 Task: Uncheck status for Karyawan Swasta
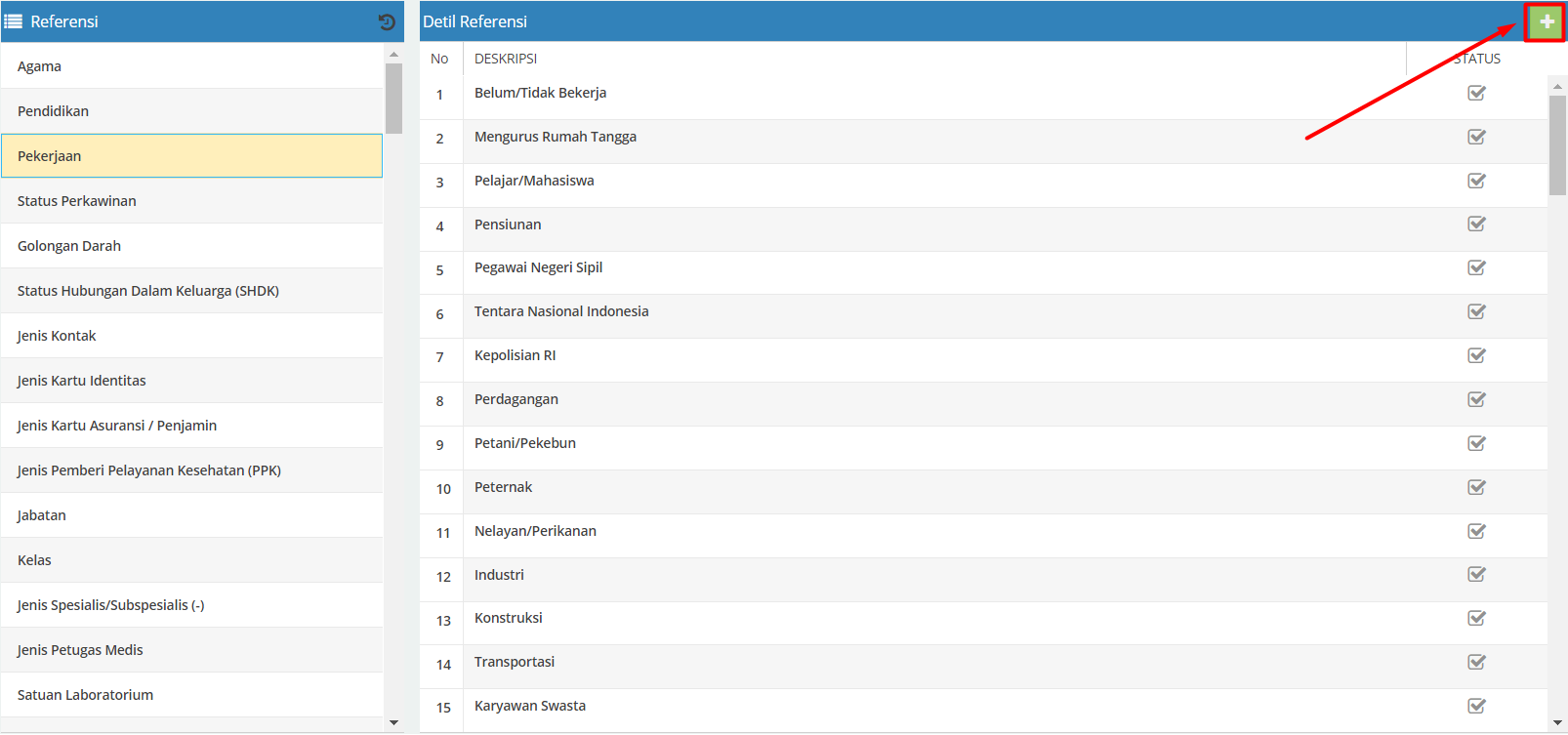(x=1476, y=706)
